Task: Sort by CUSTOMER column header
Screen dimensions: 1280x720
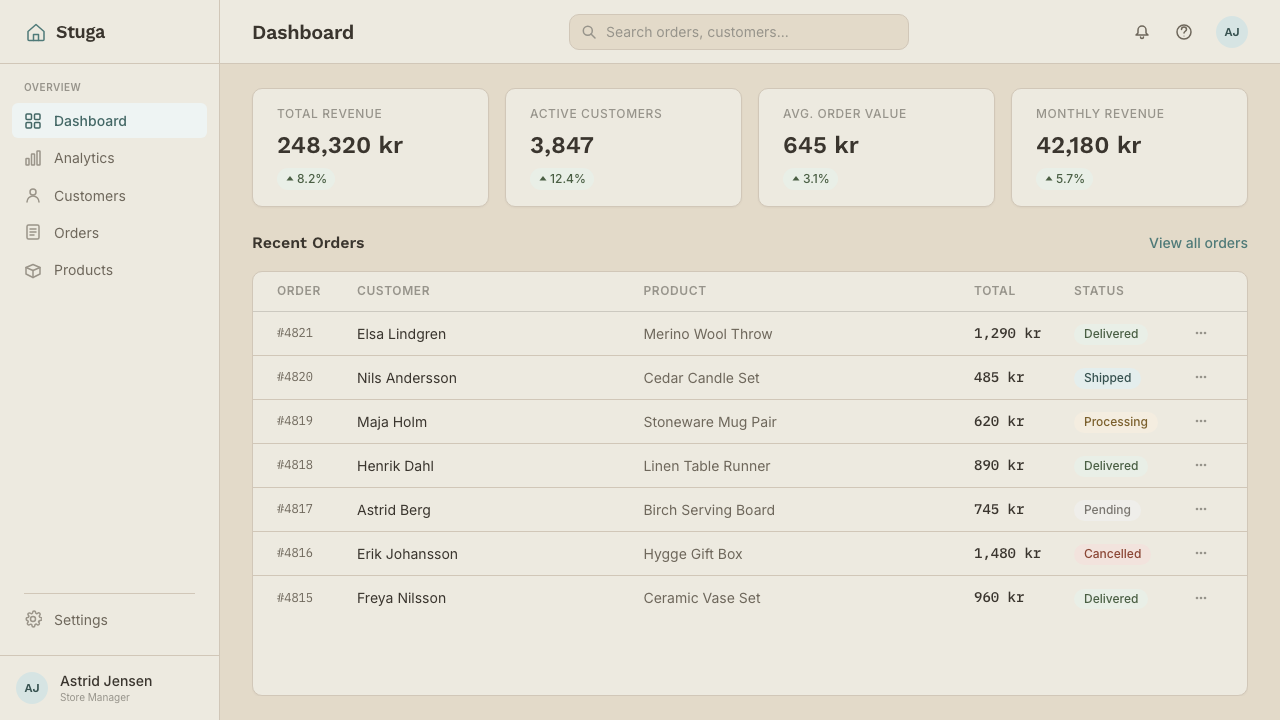Action: coord(393,291)
